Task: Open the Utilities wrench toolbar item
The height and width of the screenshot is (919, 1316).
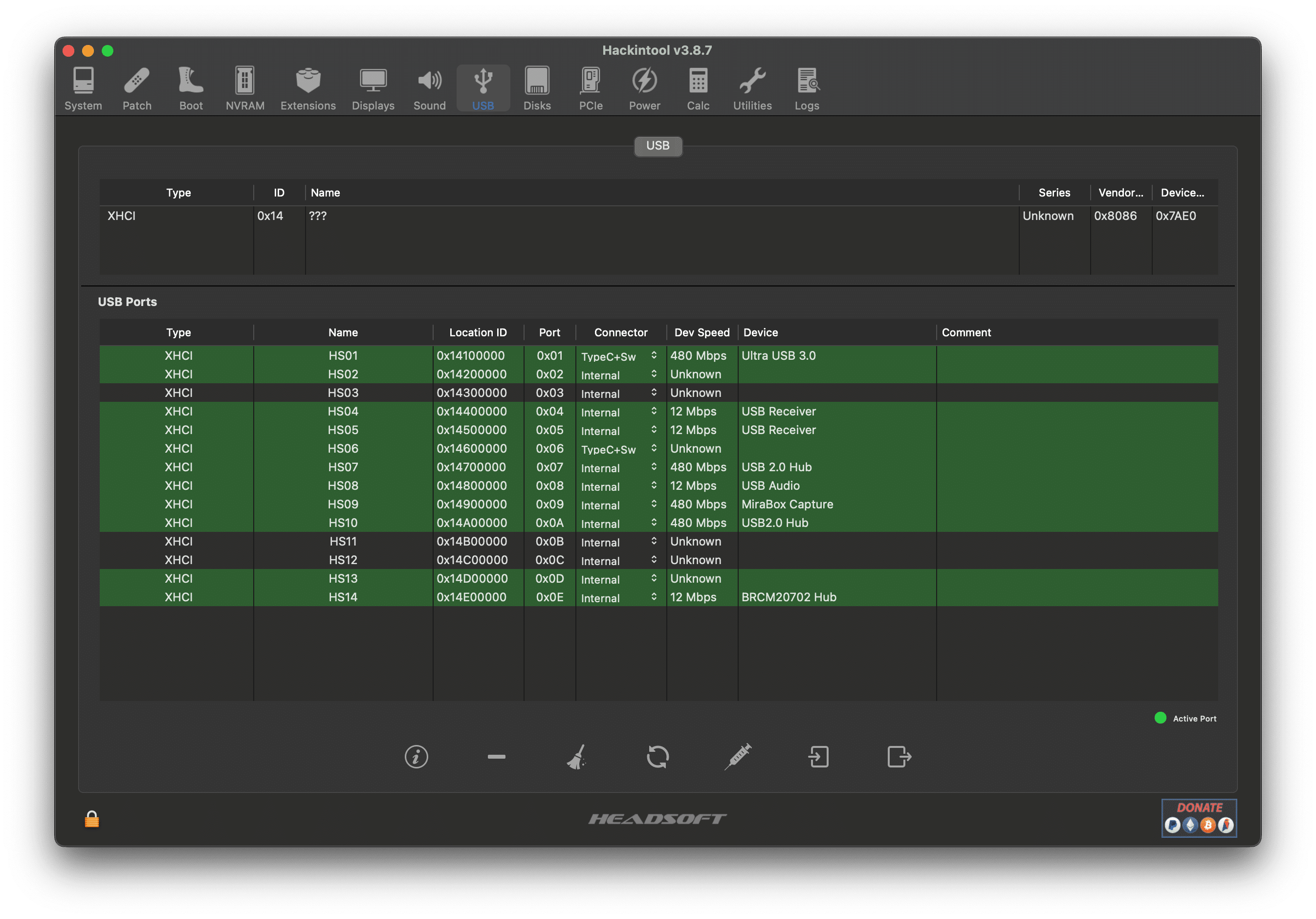Action: click(x=752, y=88)
